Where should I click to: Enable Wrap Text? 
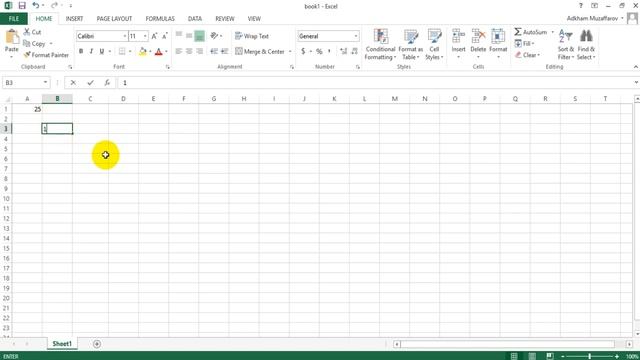pyautogui.click(x=252, y=36)
